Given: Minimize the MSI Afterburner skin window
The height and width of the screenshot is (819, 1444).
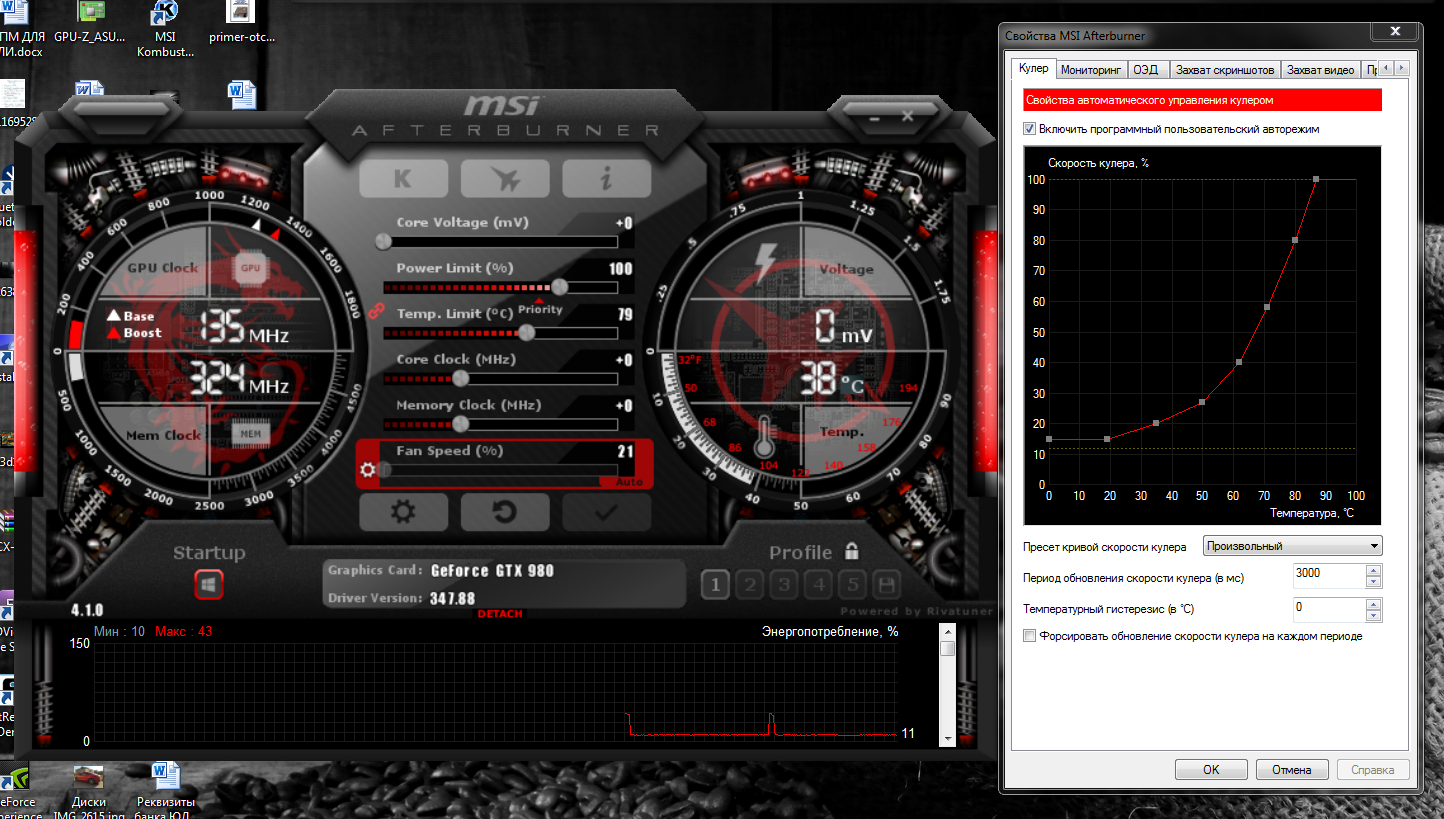Looking at the screenshot, I should click(875, 117).
